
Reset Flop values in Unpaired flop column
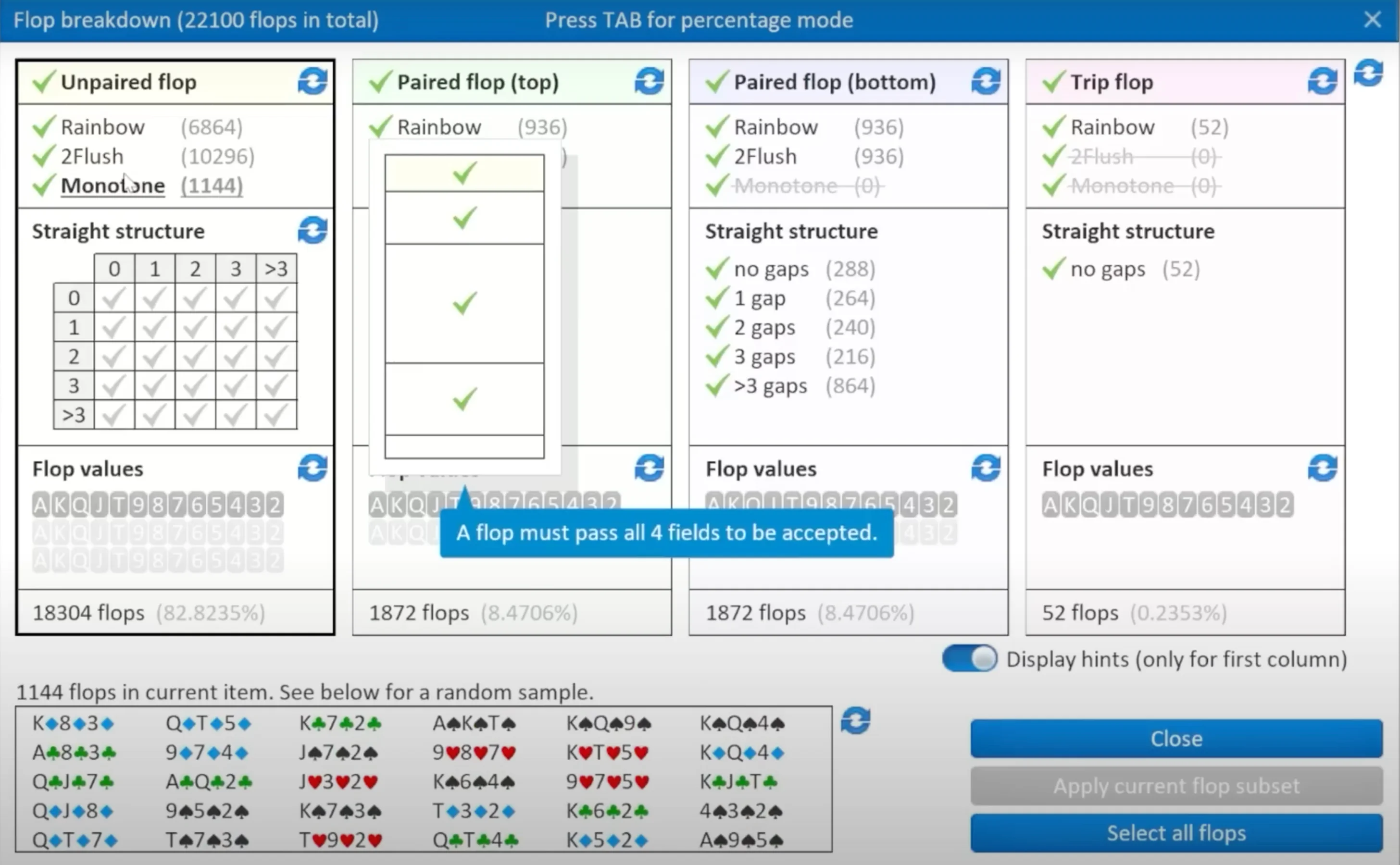pyautogui.click(x=312, y=468)
